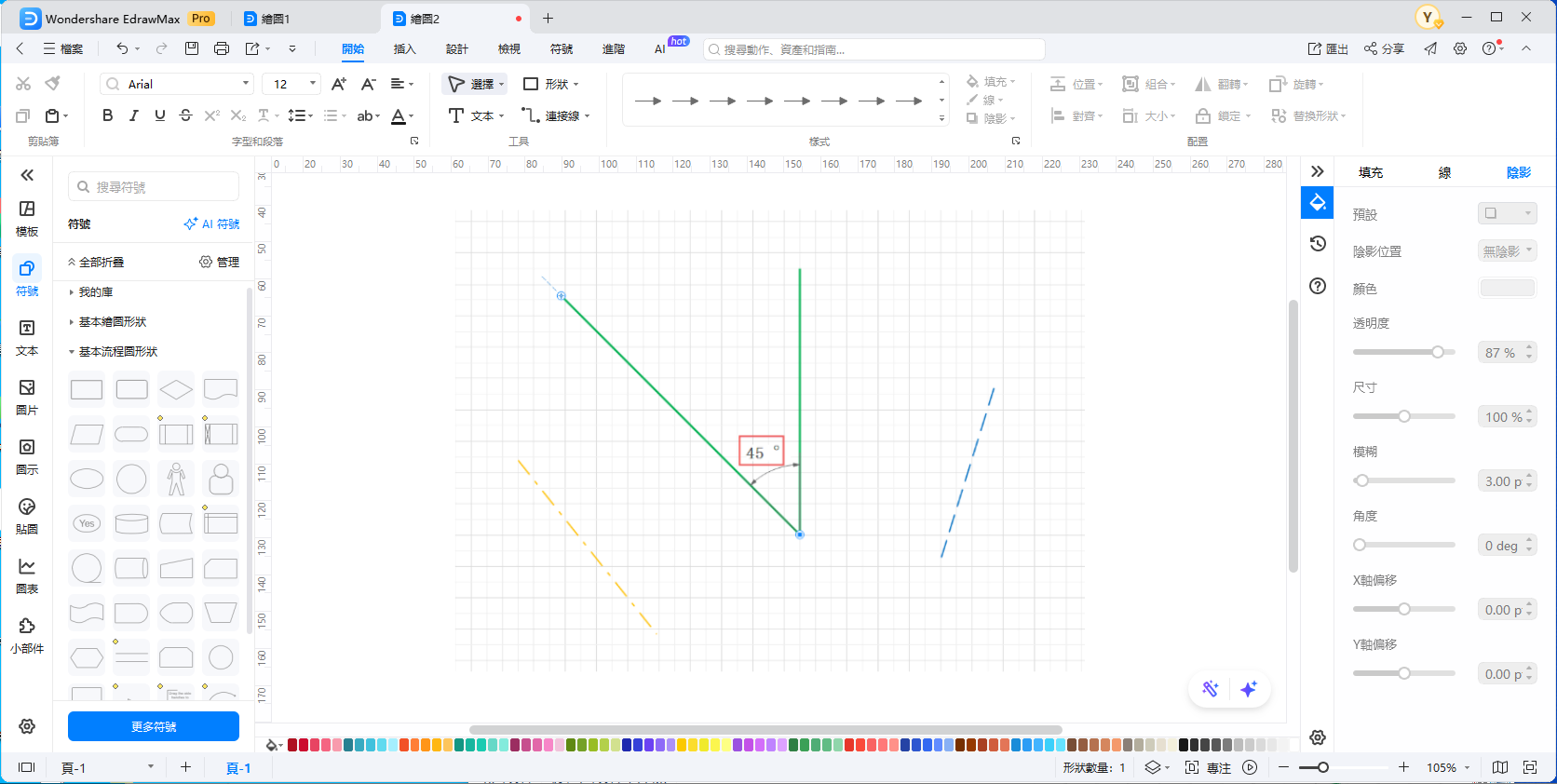Toggle Bold text formatting
The width and height of the screenshot is (1557, 784).
click(x=107, y=115)
